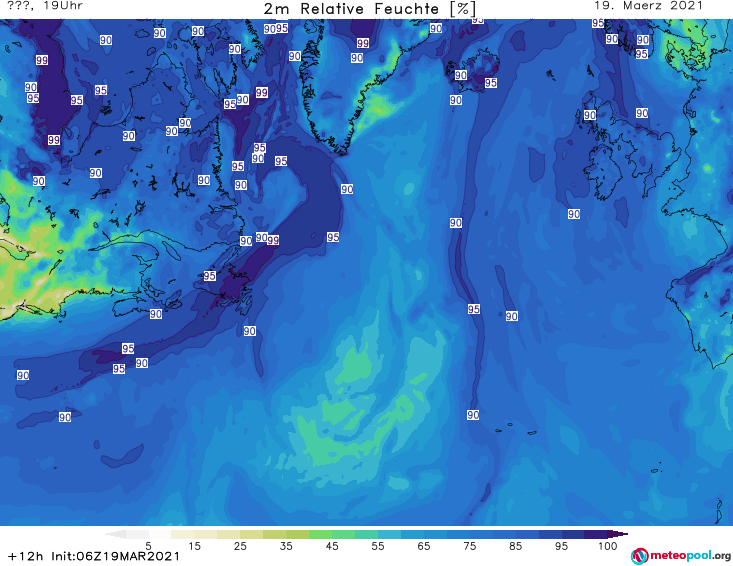Click legend value '35' on color scale

(286, 546)
